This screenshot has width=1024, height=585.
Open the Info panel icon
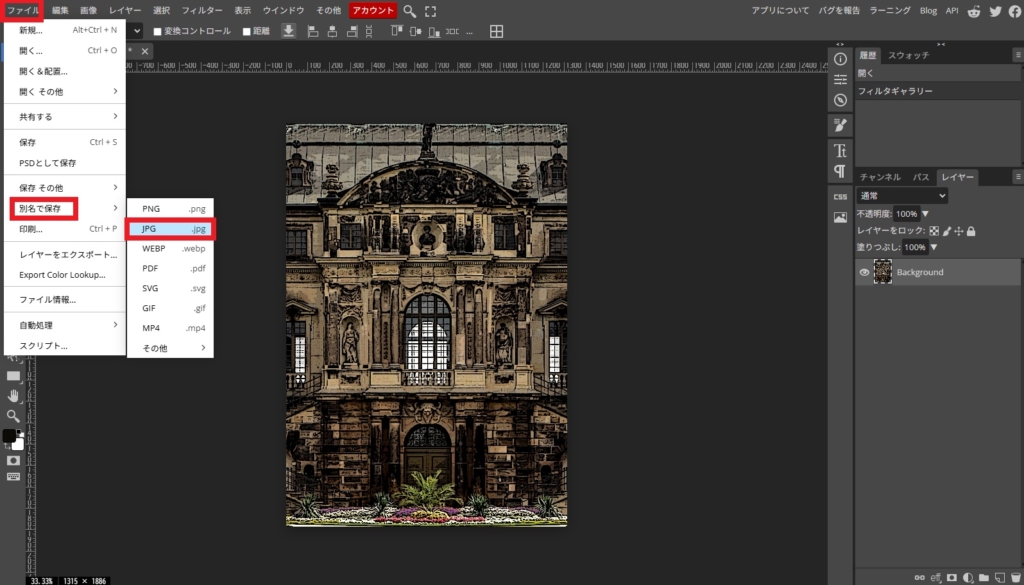(840, 60)
